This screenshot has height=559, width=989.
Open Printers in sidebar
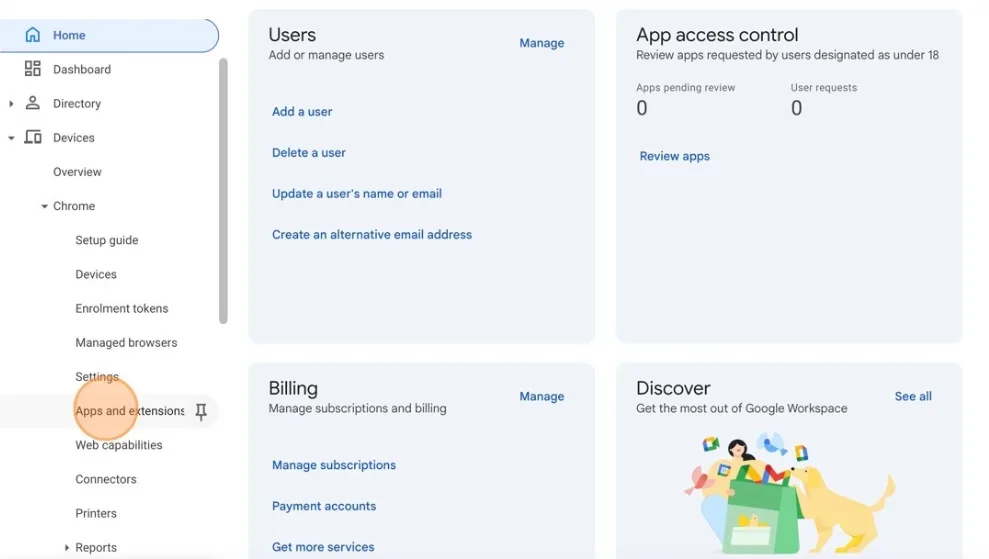tap(96, 513)
